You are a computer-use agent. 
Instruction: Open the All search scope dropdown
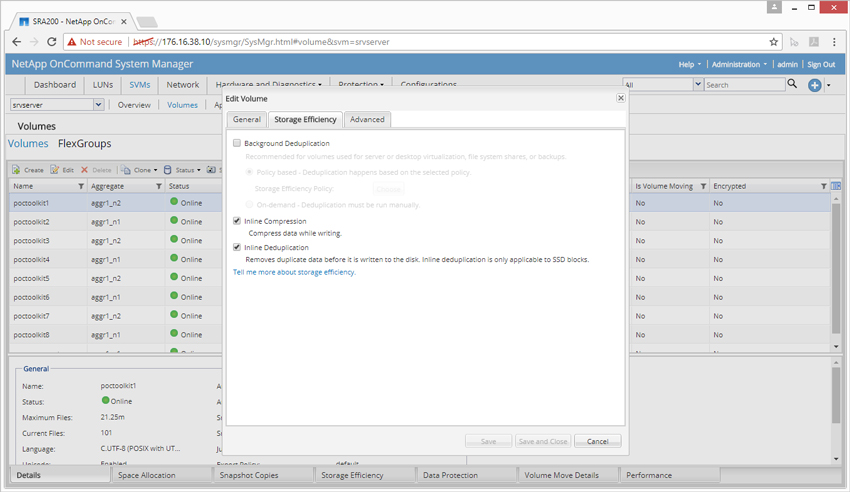pyautogui.click(x=698, y=84)
